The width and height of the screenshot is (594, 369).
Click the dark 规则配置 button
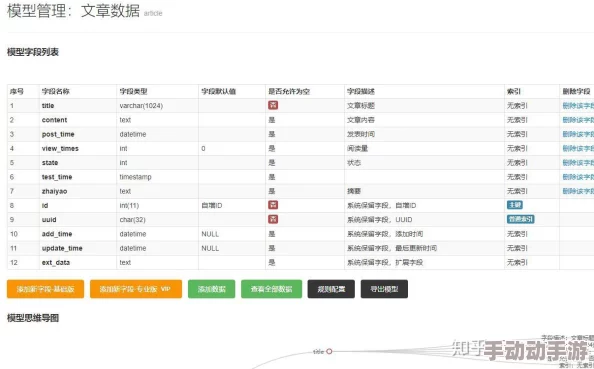pos(331,289)
